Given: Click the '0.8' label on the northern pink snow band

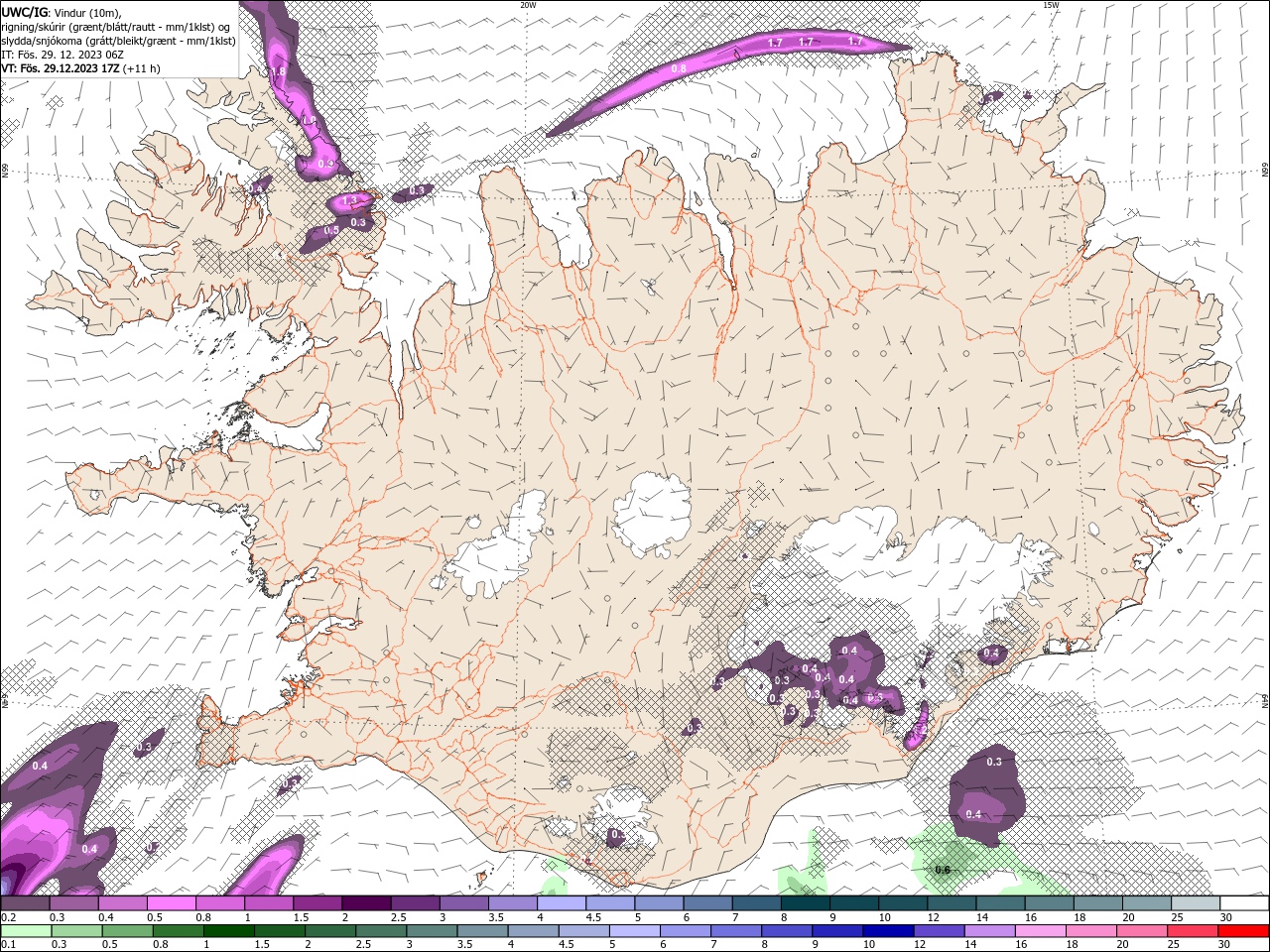Looking at the screenshot, I should [x=679, y=68].
